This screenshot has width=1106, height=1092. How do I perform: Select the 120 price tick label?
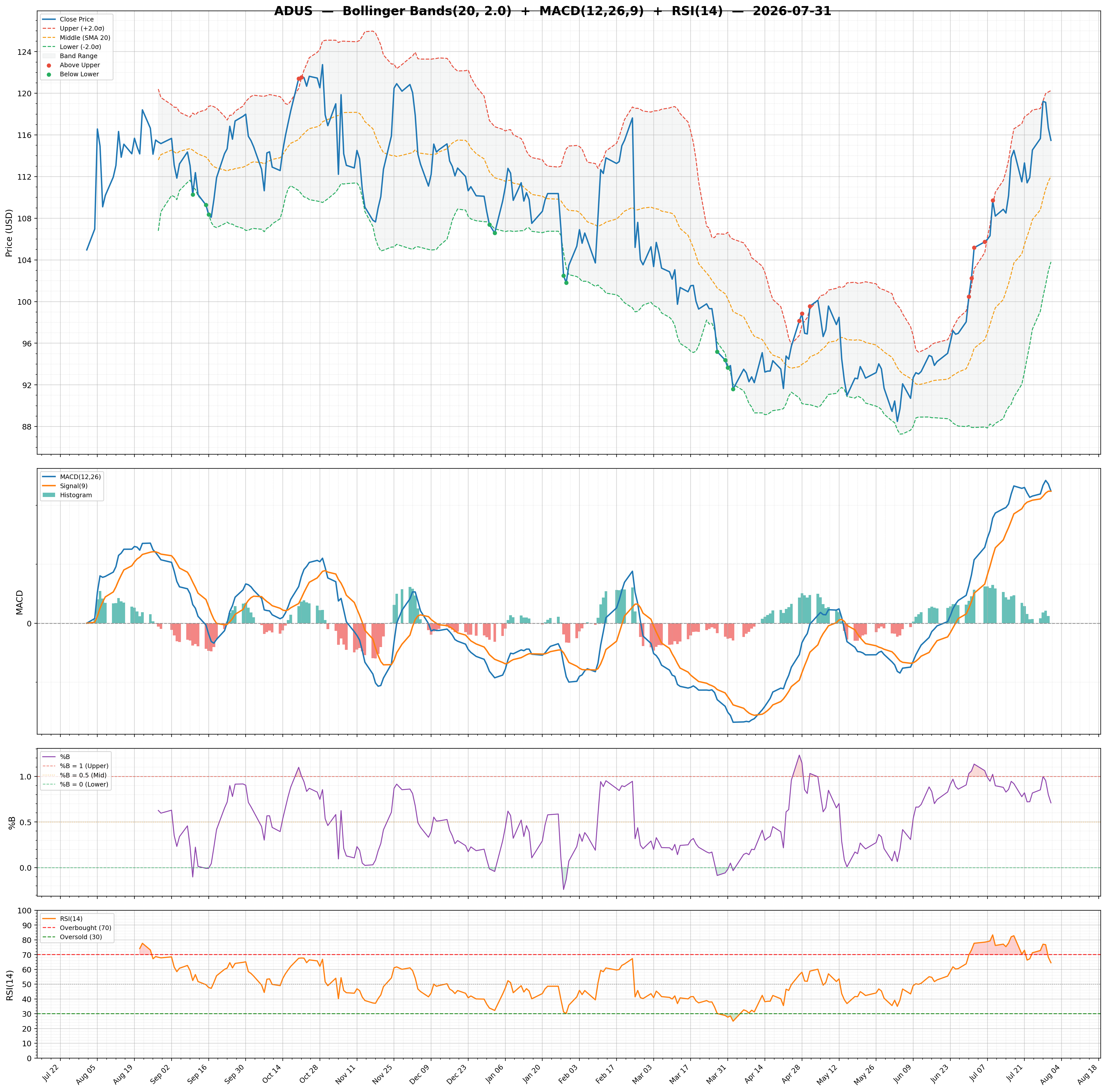(x=25, y=93)
